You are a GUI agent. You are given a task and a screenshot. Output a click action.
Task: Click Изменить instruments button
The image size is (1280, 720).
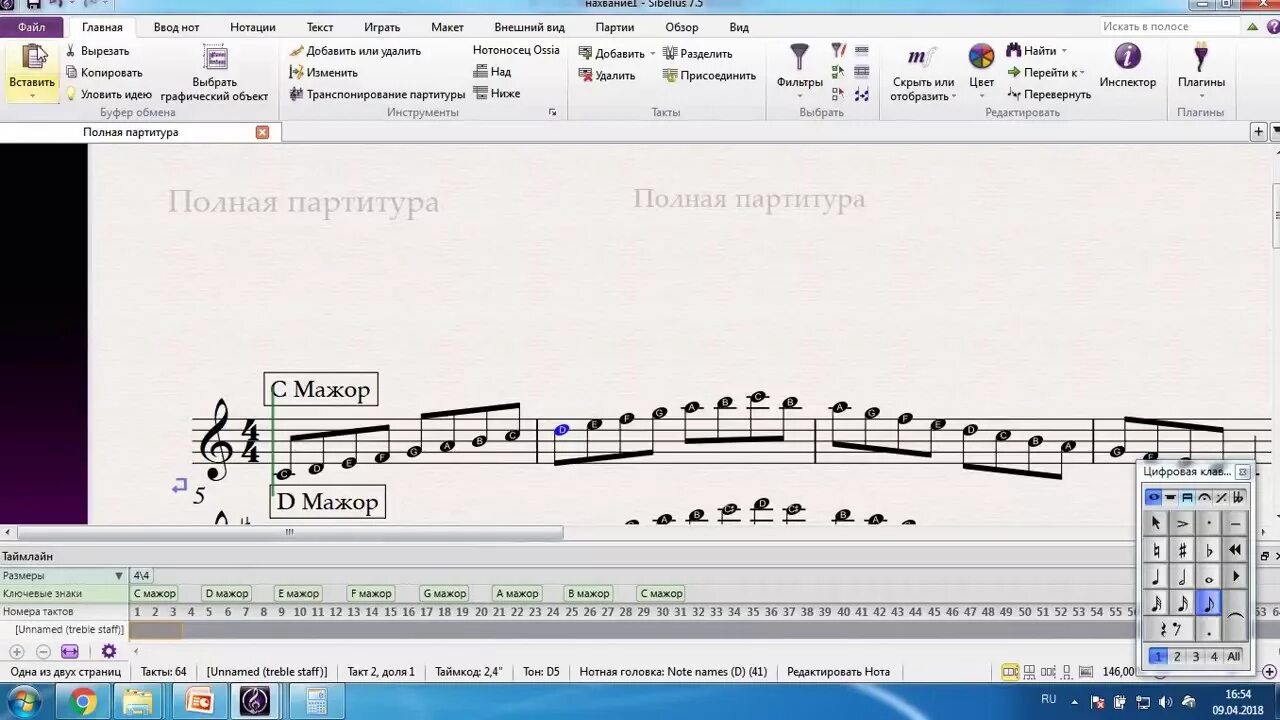click(x=323, y=72)
